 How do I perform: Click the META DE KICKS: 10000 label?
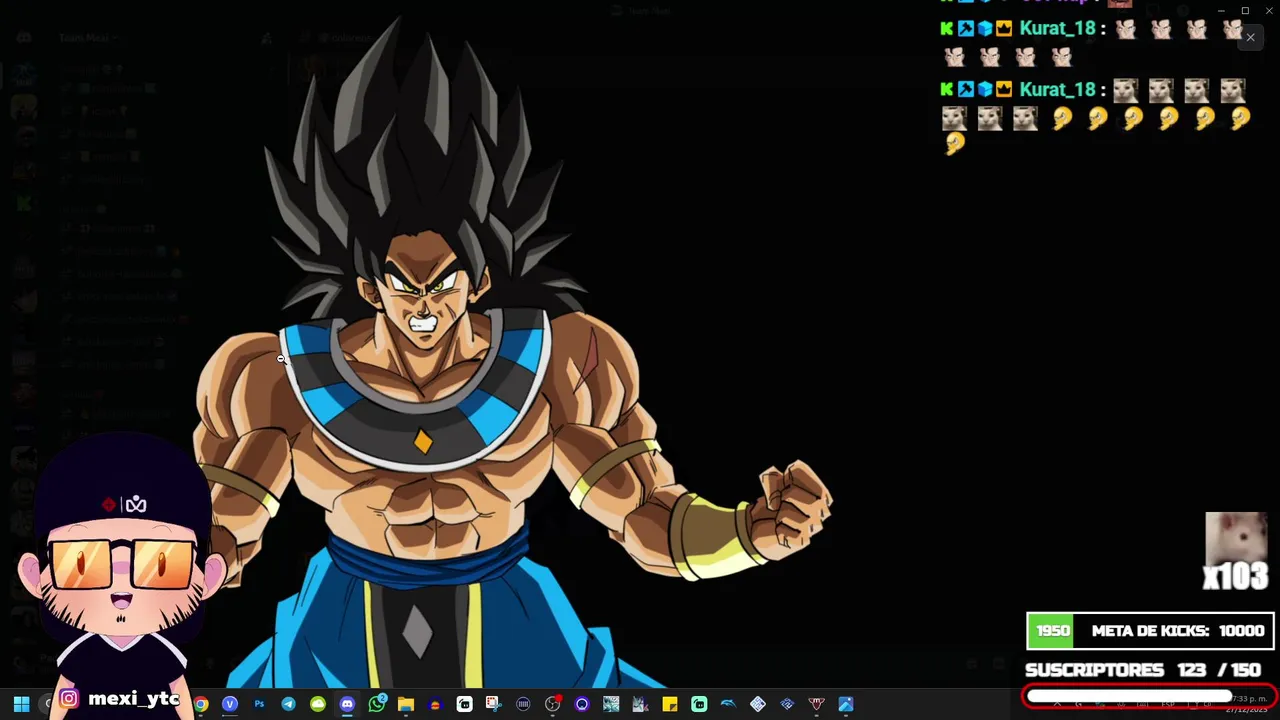tap(1178, 631)
